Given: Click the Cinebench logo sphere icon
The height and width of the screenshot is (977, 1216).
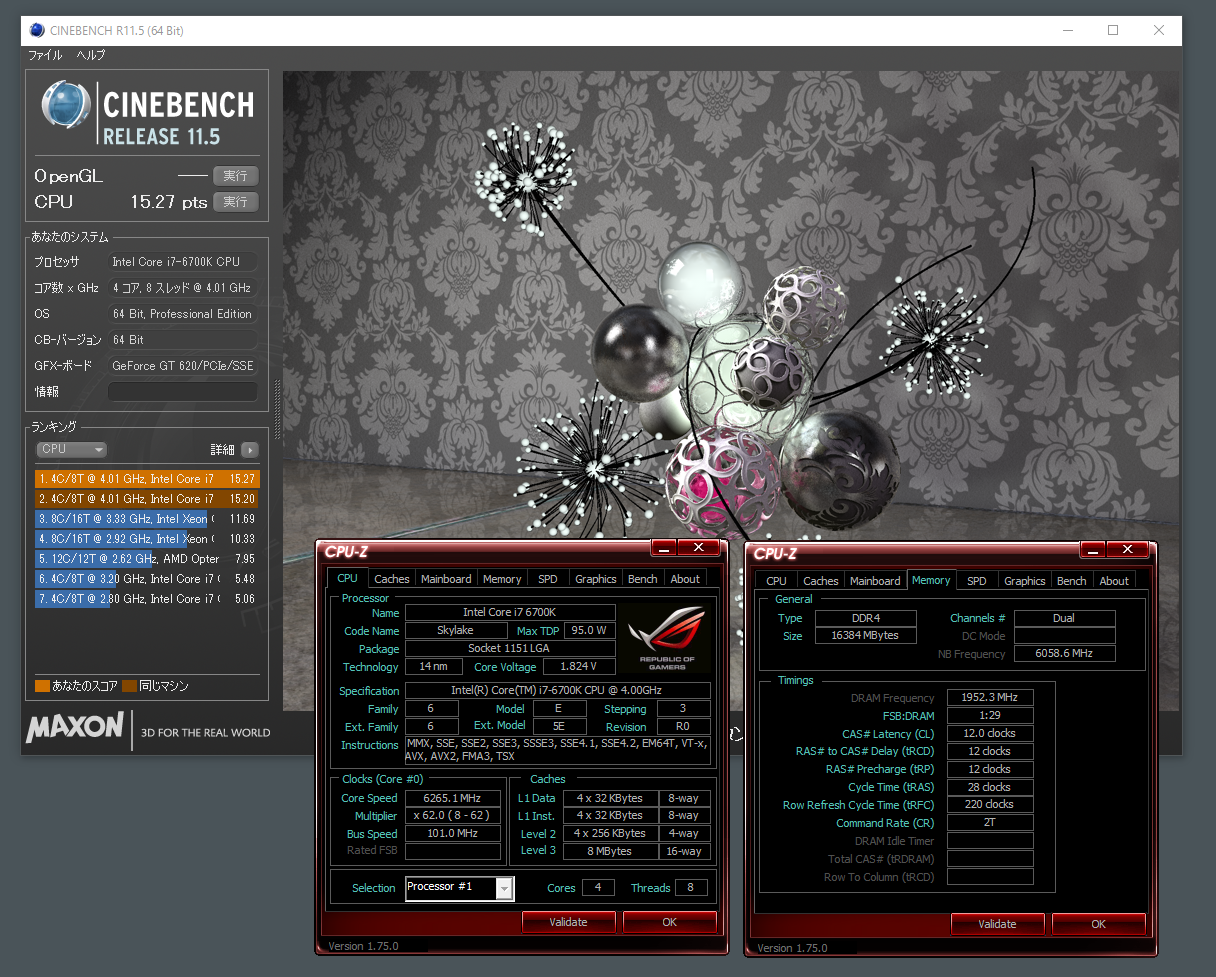Looking at the screenshot, I should [68, 106].
